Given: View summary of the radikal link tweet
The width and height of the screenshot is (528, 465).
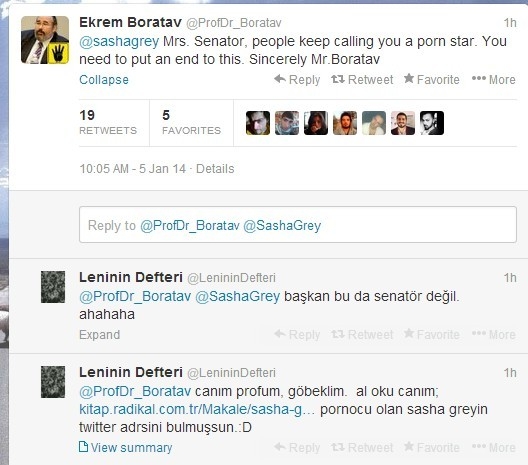Looking at the screenshot, I should 125,447.
